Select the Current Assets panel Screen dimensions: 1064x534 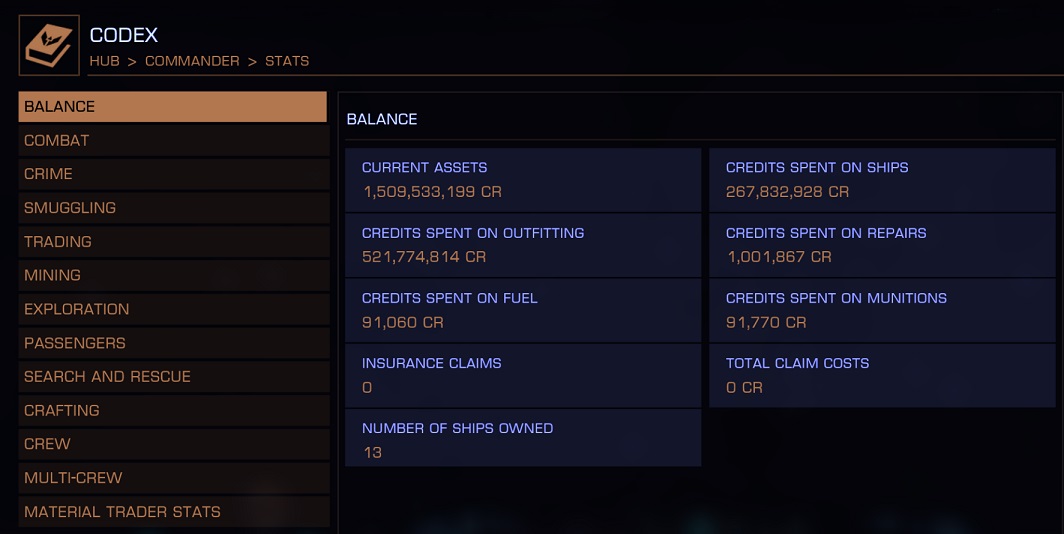tap(523, 180)
